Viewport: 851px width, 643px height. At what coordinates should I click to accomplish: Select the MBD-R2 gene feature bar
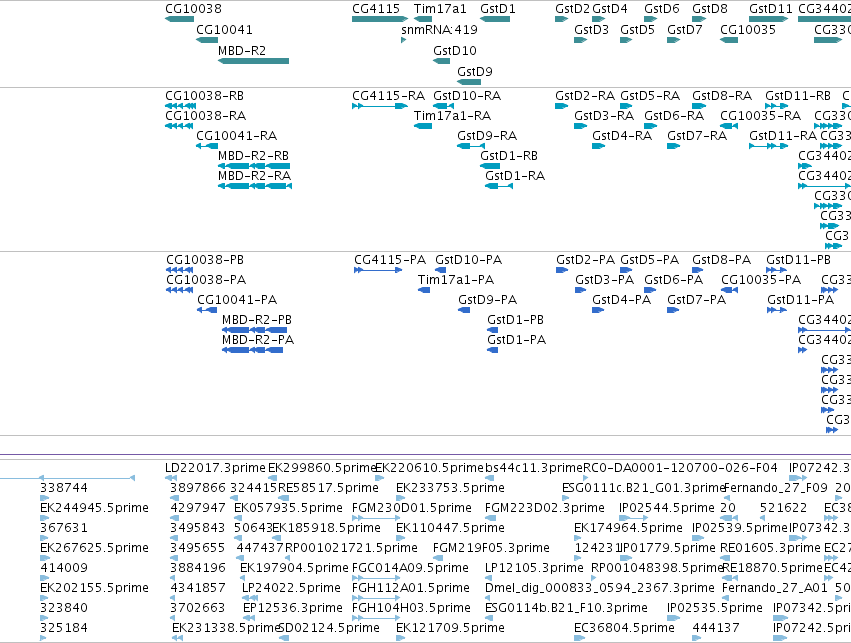click(x=253, y=61)
